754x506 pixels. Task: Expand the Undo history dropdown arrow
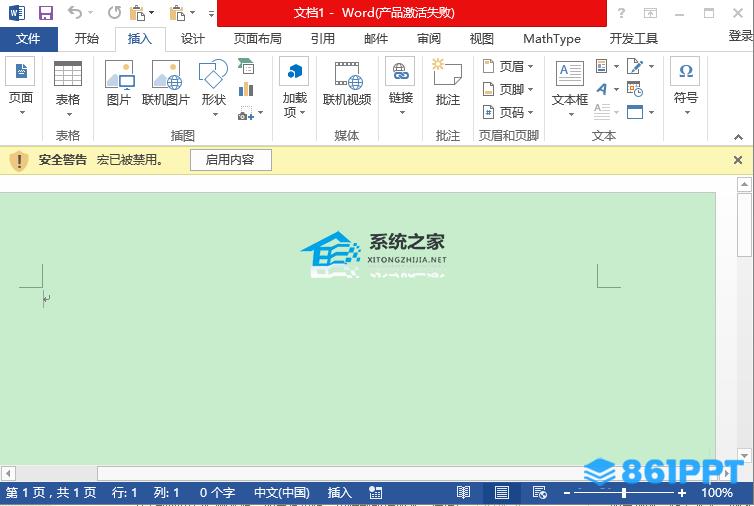click(90, 13)
